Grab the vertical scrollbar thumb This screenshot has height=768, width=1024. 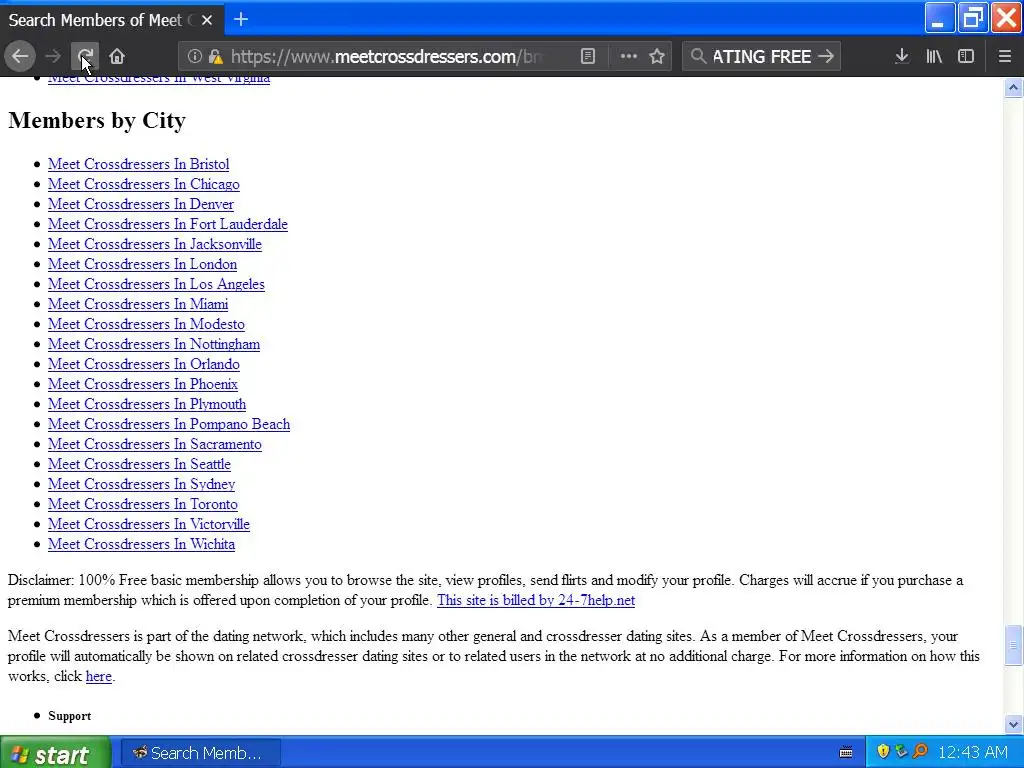click(x=1014, y=645)
